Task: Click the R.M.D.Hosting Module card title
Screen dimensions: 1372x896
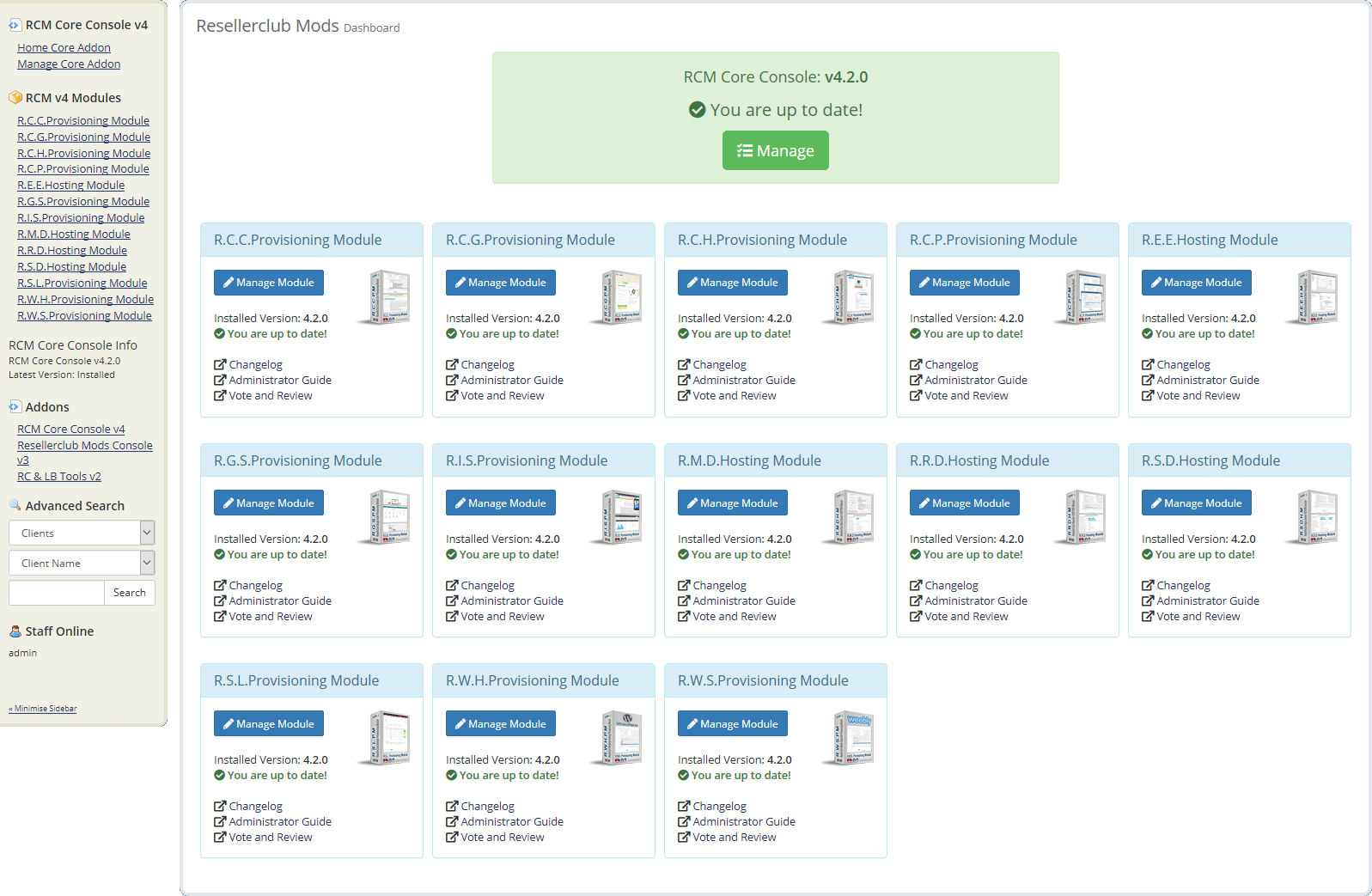Action: [x=749, y=460]
